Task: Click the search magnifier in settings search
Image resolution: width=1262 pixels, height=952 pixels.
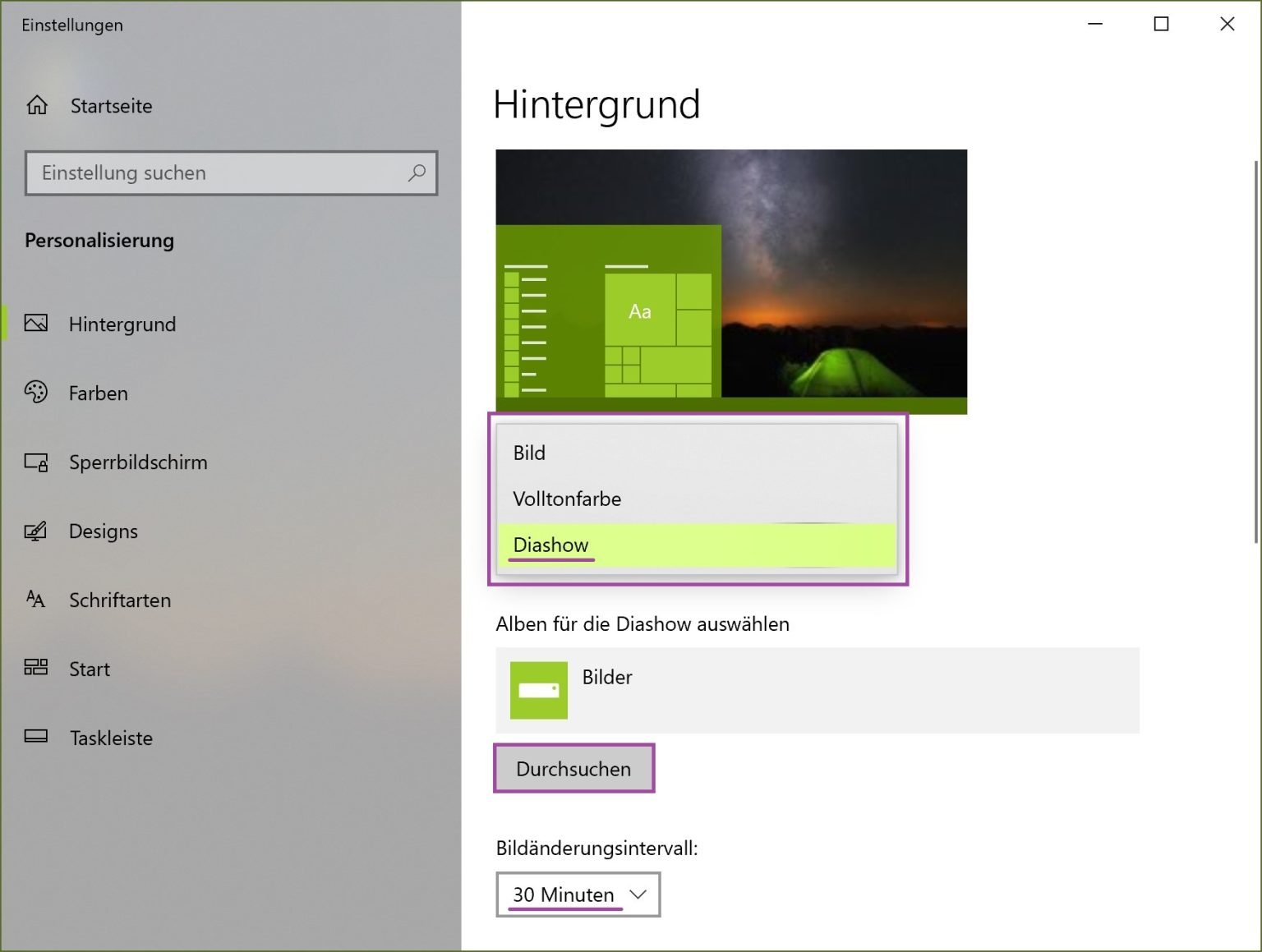Action: click(x=417, y=173)
